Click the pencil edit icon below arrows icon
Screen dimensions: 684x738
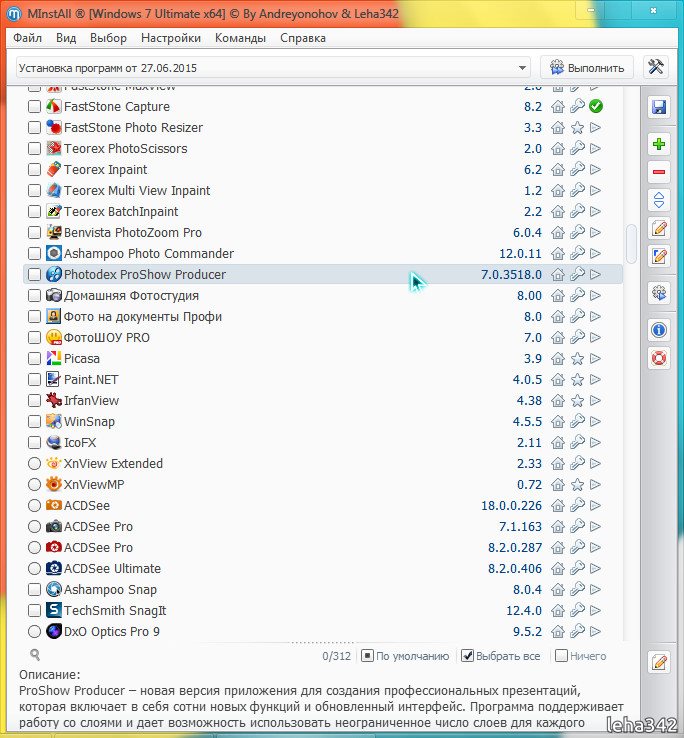click(659, 228)
